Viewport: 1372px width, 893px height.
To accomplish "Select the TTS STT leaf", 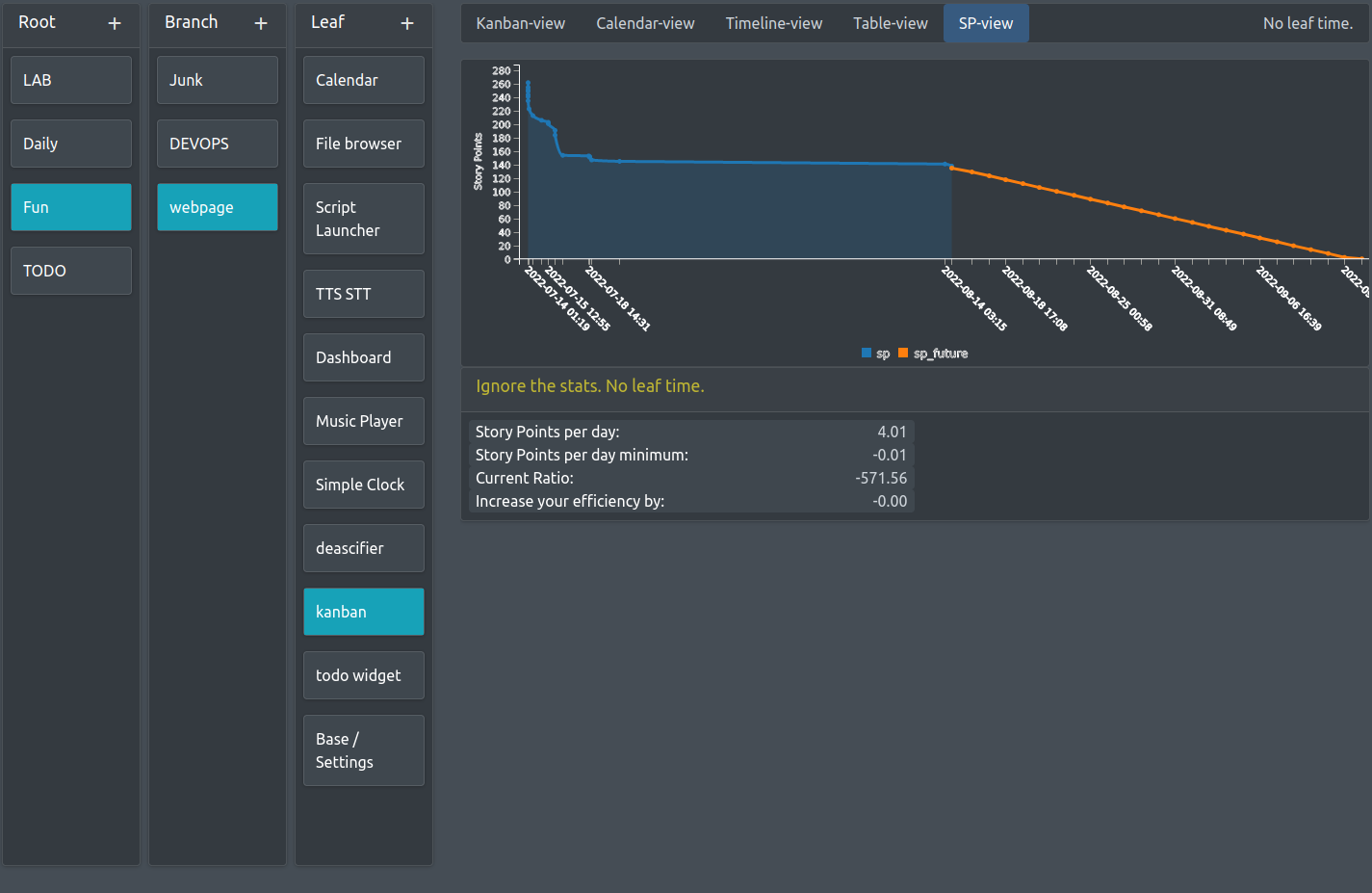I will coord(364,294).
